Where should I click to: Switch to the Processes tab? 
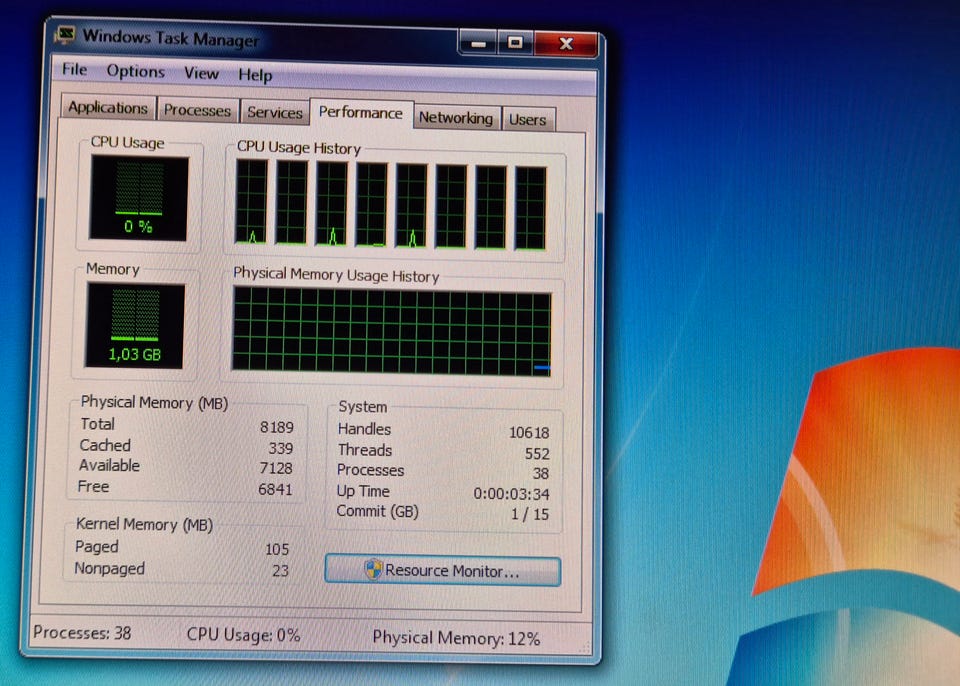[197, 110]
